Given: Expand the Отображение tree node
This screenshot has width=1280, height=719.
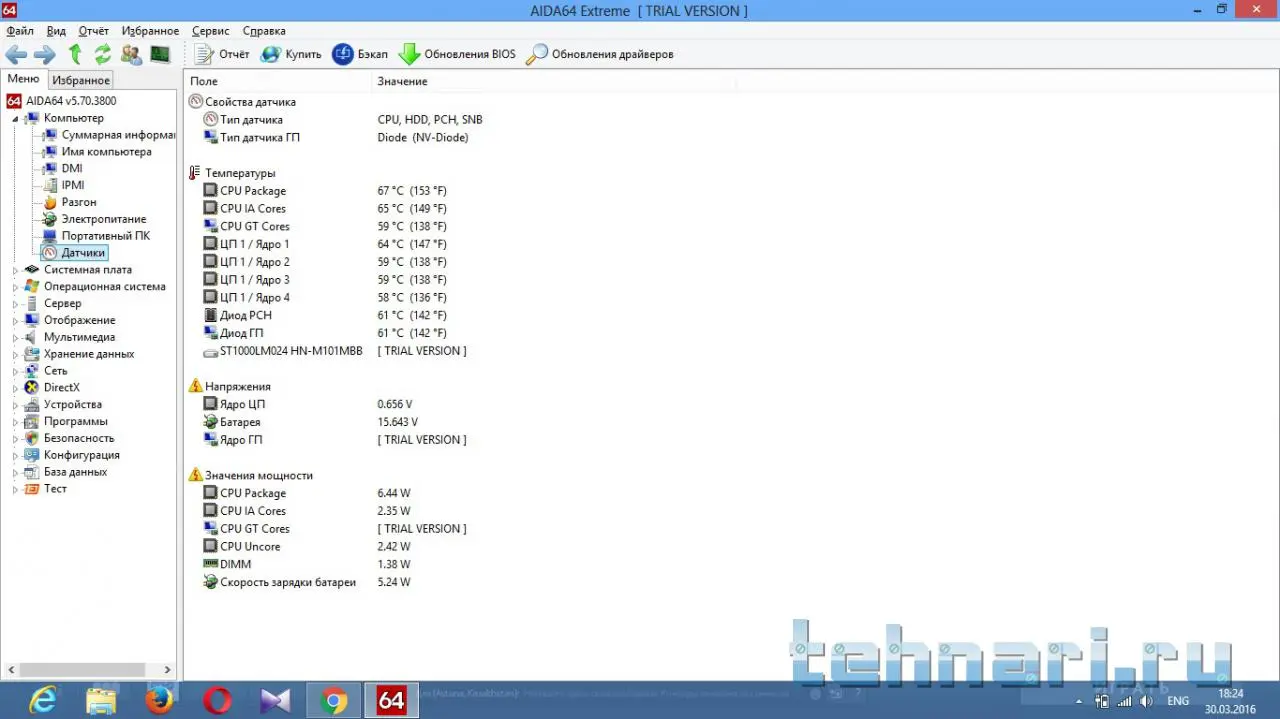Looking at the screenshot, I should (15, 321).
